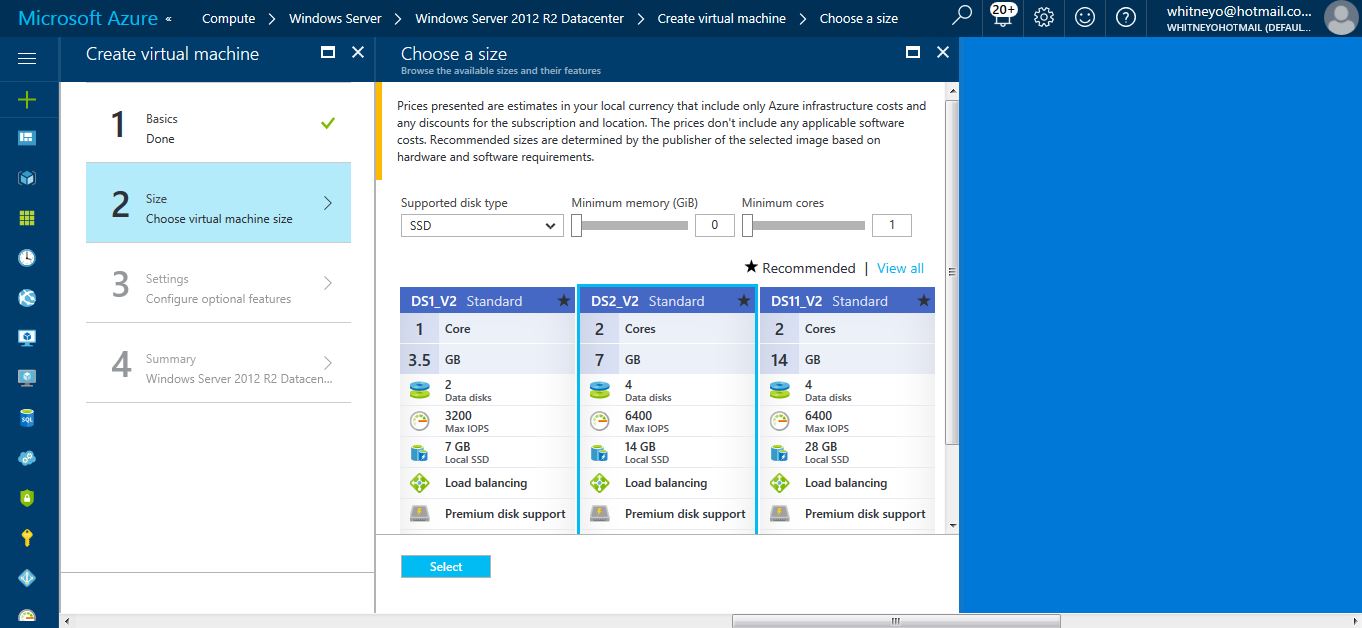This screenshot has width=1362, height=628.
Task: Go to Windows Server breadcrumb
Action: click(335, 18)
